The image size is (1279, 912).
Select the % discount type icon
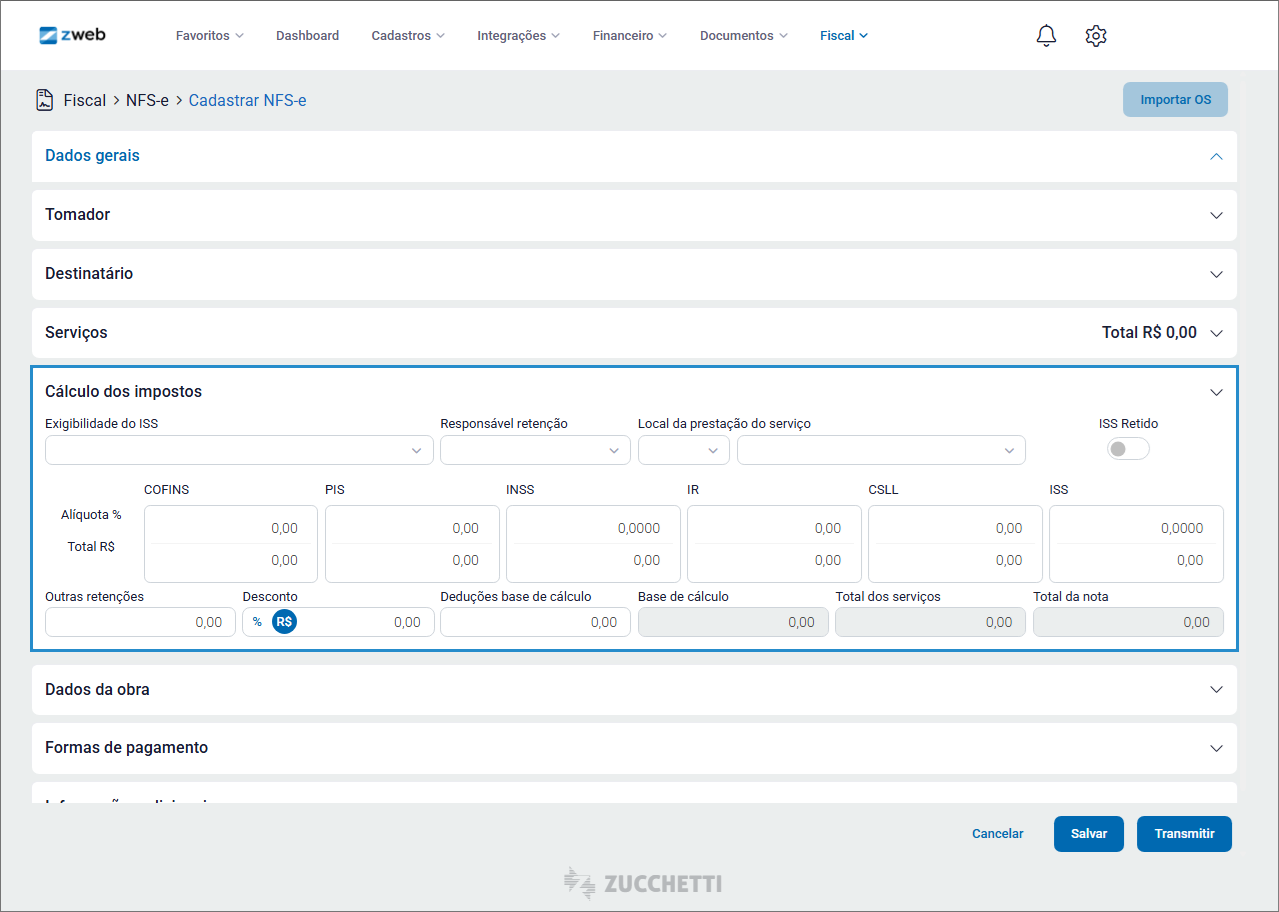tap(257, 622)
